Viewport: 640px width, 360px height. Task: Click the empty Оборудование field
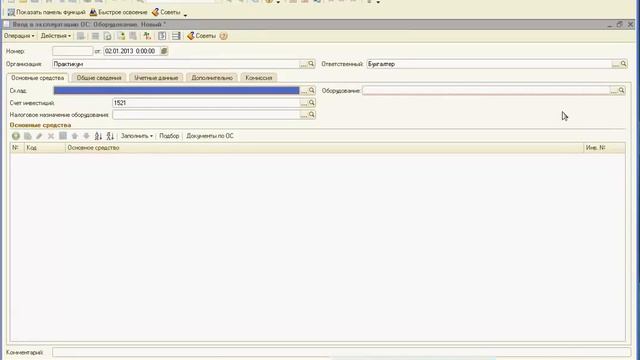[x=486, y=91]
